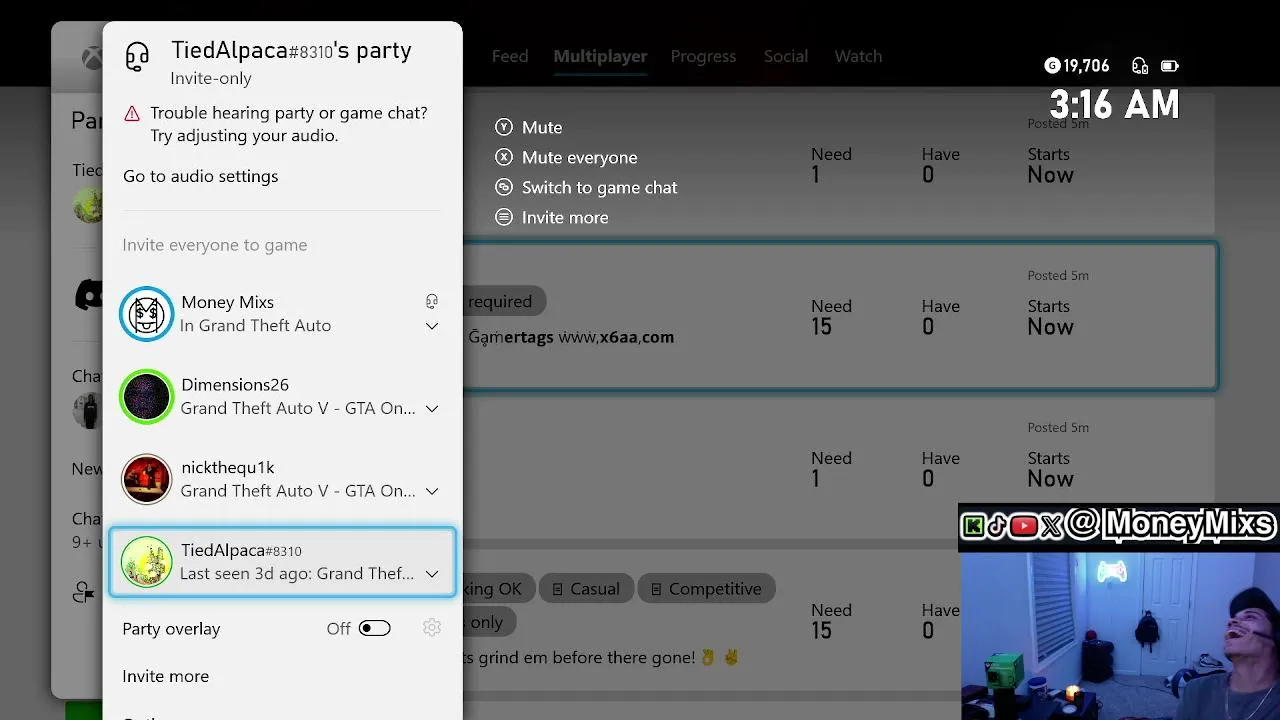Open Money Mixs avatar

[147, 314]
